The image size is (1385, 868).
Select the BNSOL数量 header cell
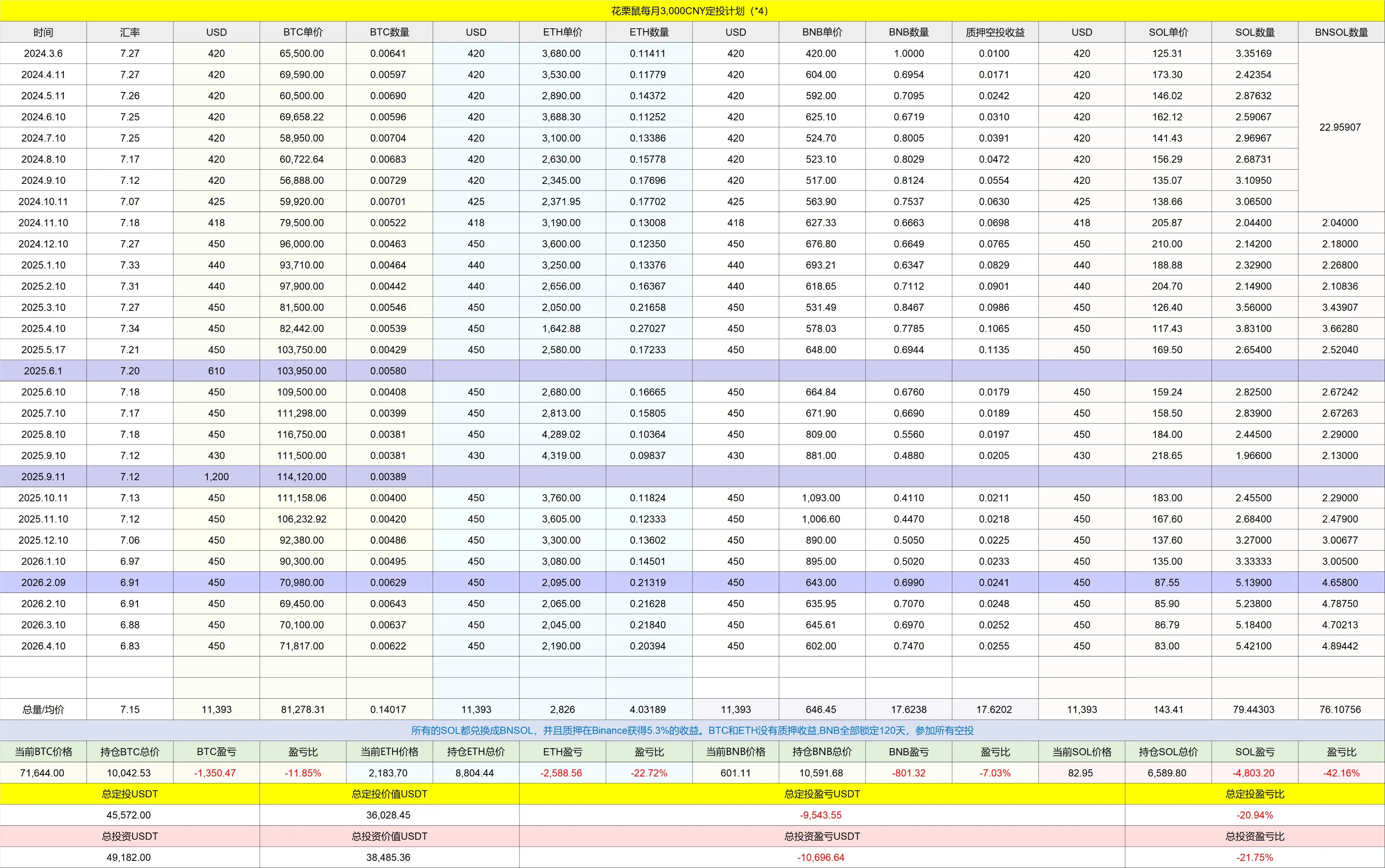point(1341,32)
